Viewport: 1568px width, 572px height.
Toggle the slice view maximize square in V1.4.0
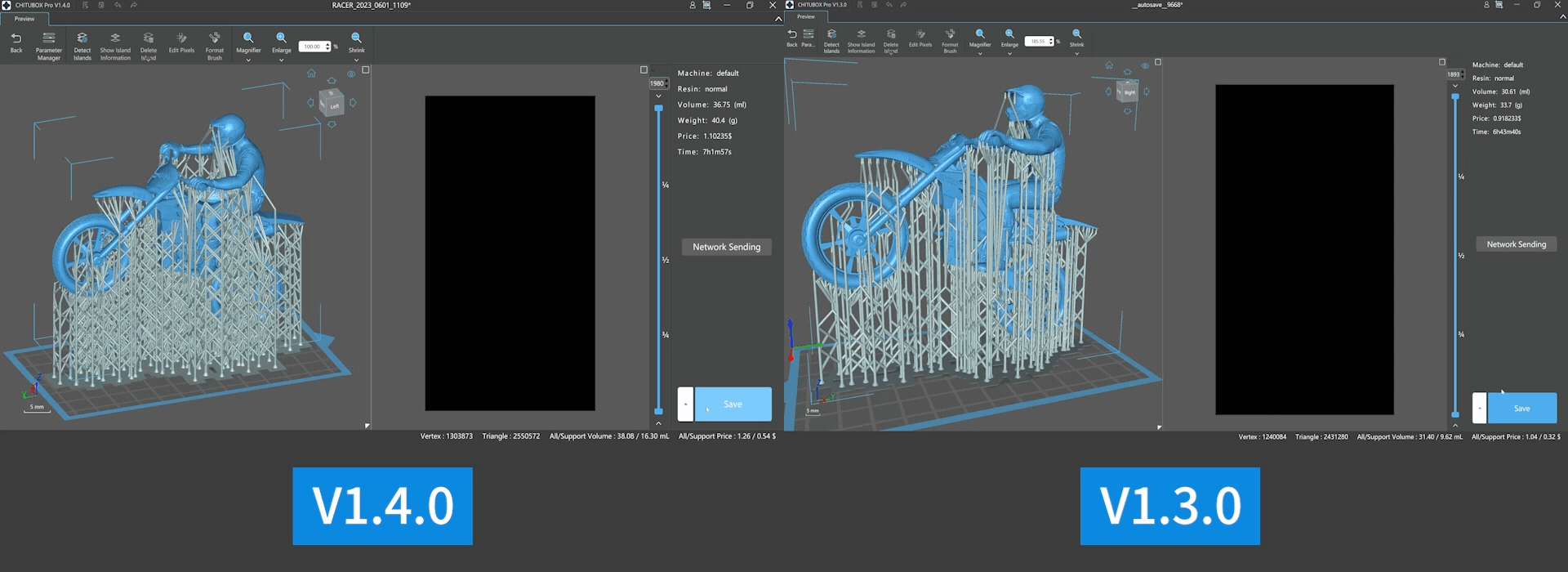644,70
